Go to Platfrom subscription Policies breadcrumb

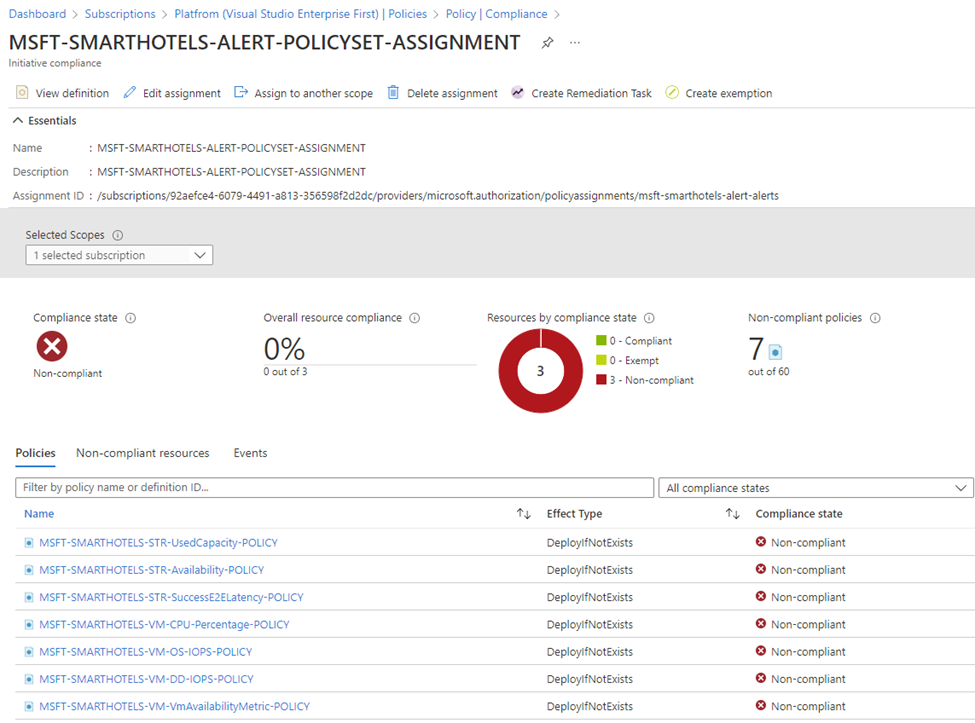(300, 14)
